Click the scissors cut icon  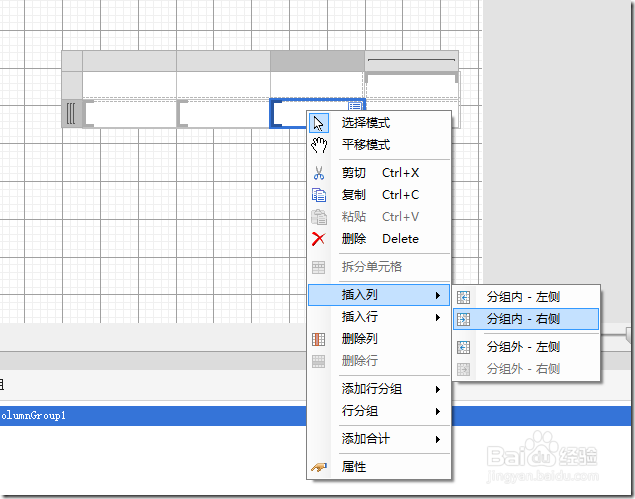tap(319, 173)
